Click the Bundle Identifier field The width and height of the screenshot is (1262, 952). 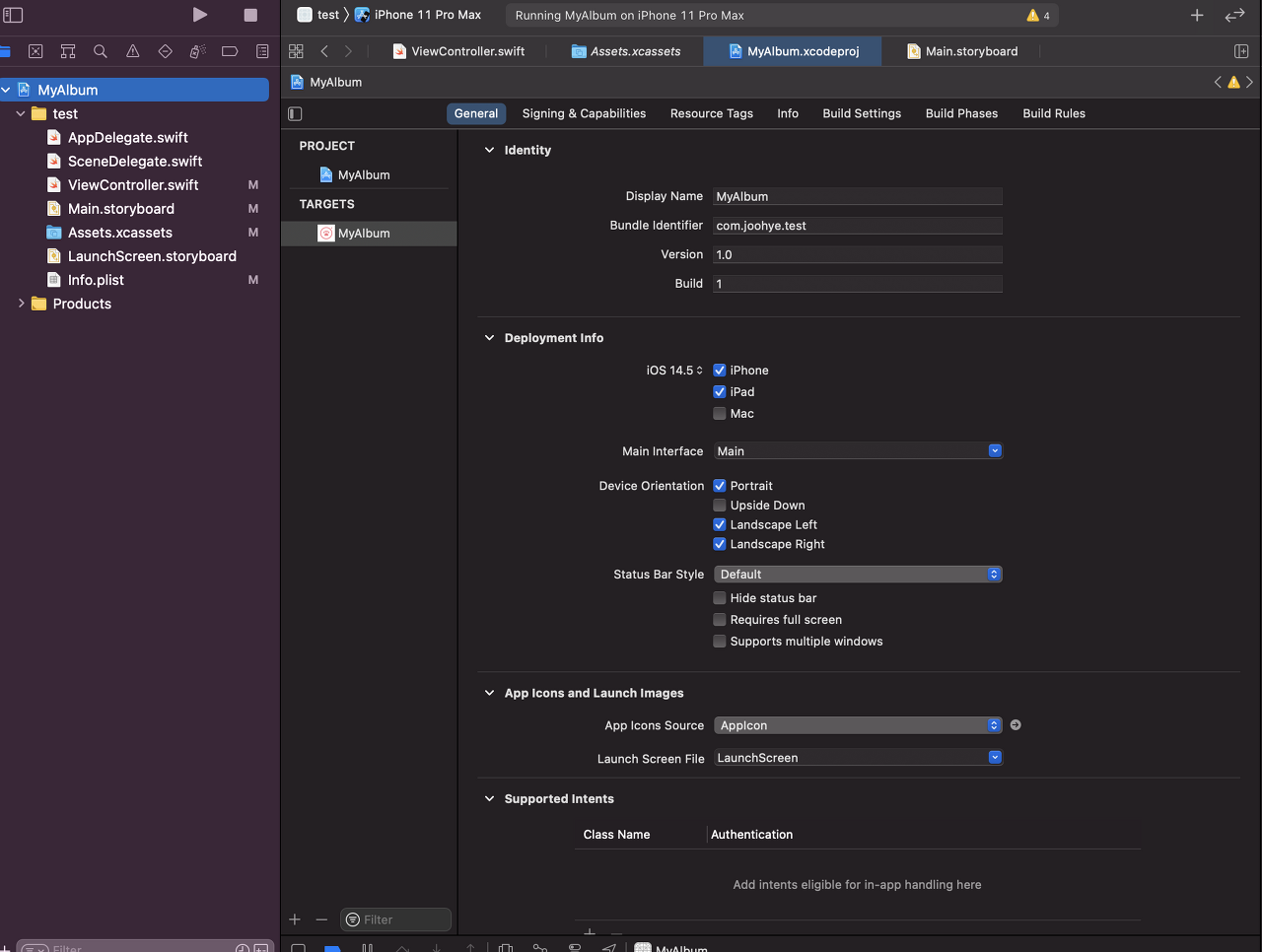coord(858,226)
